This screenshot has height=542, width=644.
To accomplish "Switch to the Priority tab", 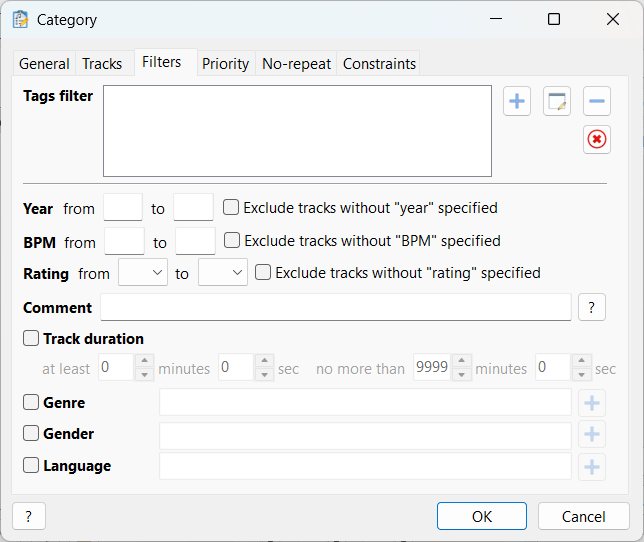I will point(225,64).
